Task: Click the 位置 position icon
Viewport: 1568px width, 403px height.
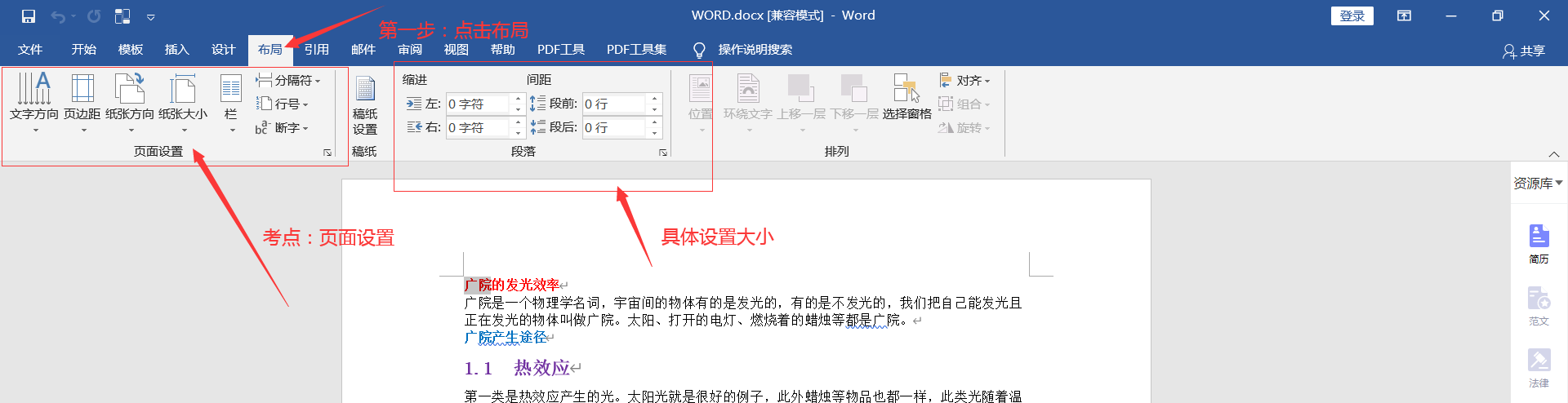Action: click(x=701, y=102)
